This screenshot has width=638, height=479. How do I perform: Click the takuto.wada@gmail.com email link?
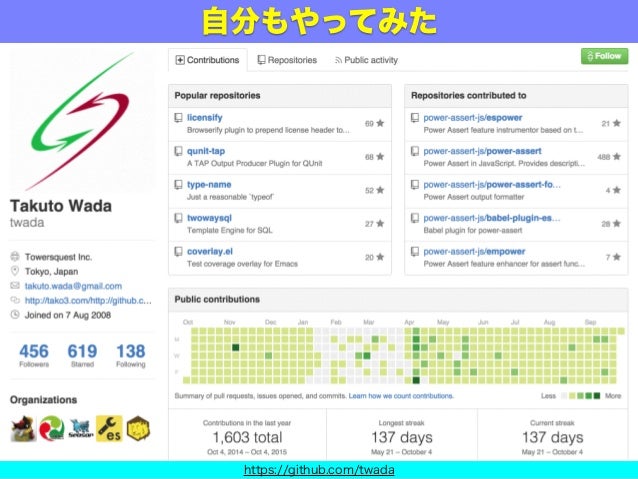coord(73,286)
